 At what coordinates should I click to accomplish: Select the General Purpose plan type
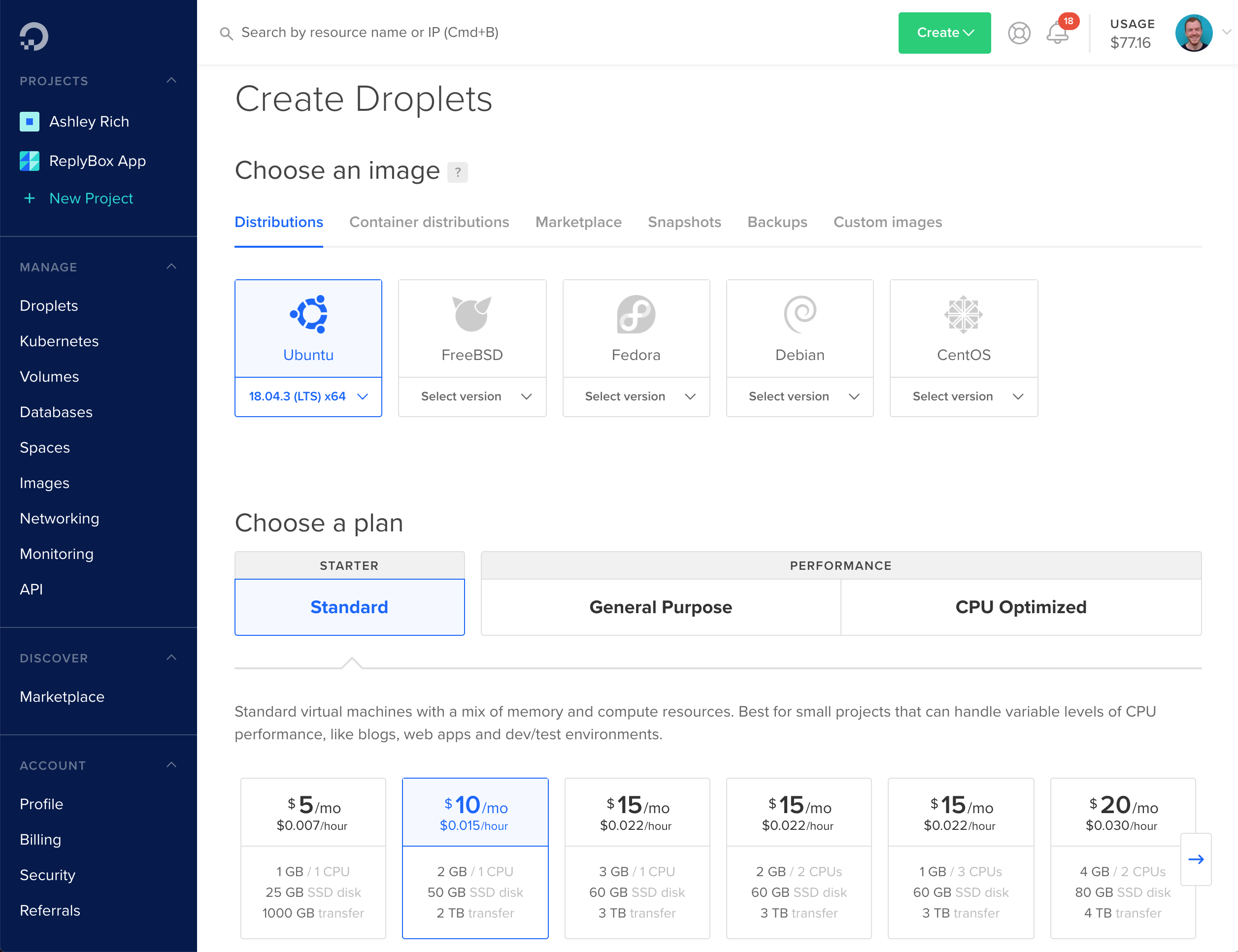pyautogui.click(x=661, y=607)
